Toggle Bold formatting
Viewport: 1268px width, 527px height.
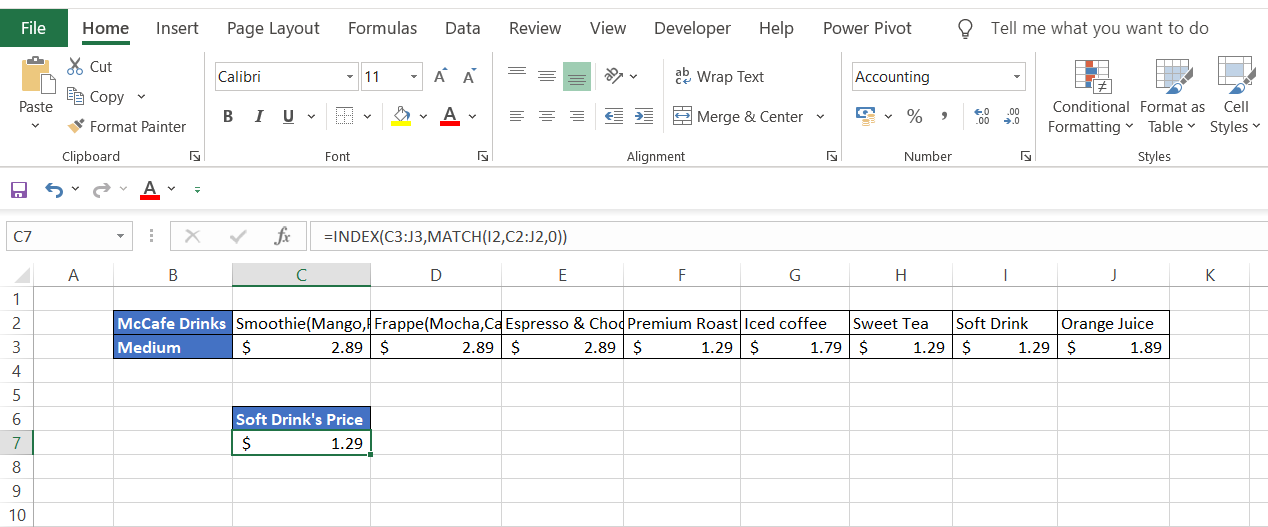(x=228, y=117)
